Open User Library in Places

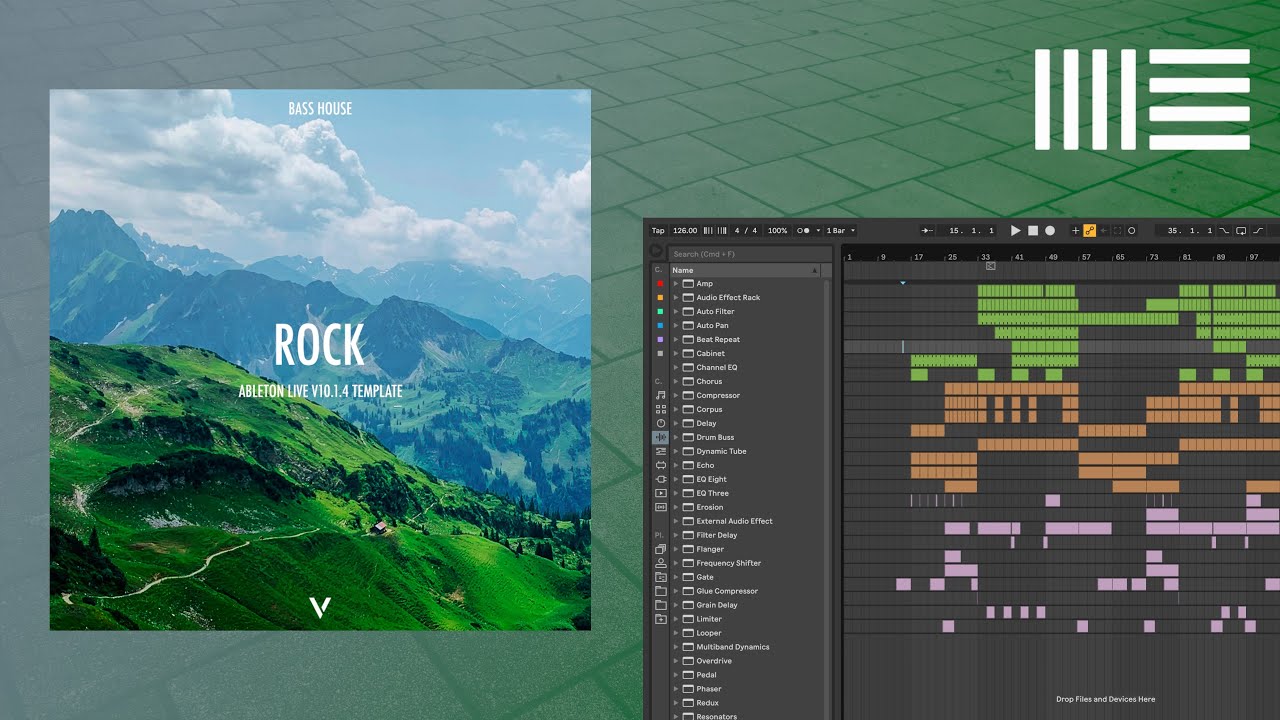pos(660,563)
